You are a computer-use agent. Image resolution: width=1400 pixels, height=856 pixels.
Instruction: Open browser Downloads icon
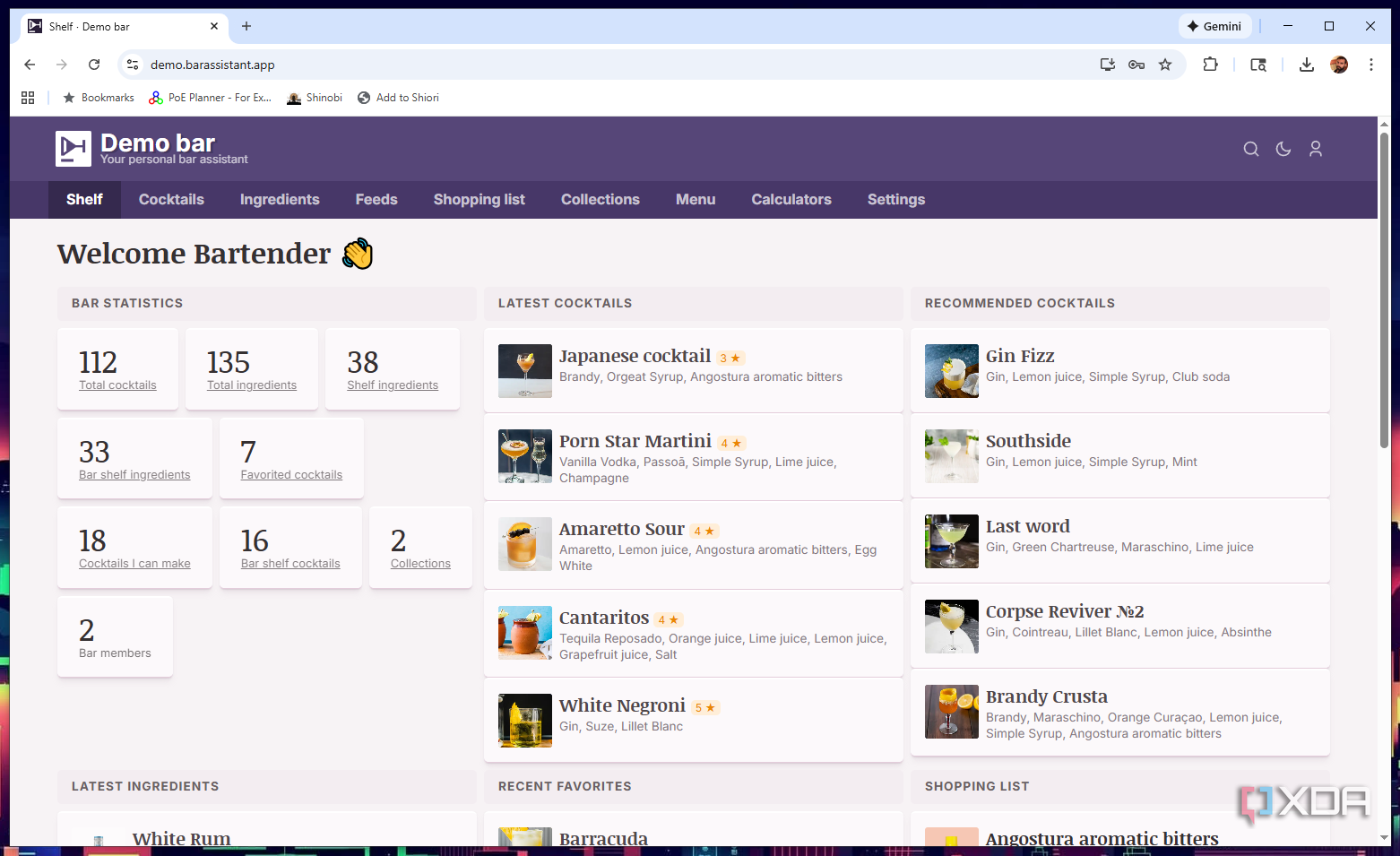tap(1307, 65)
